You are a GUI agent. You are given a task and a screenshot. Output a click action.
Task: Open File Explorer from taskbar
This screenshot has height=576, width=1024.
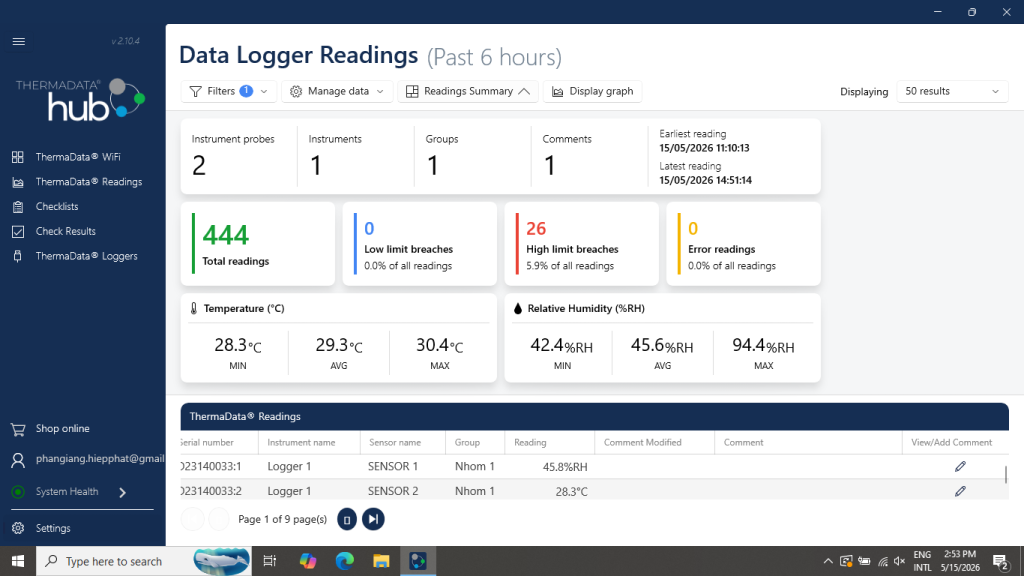tap(381, 561)
